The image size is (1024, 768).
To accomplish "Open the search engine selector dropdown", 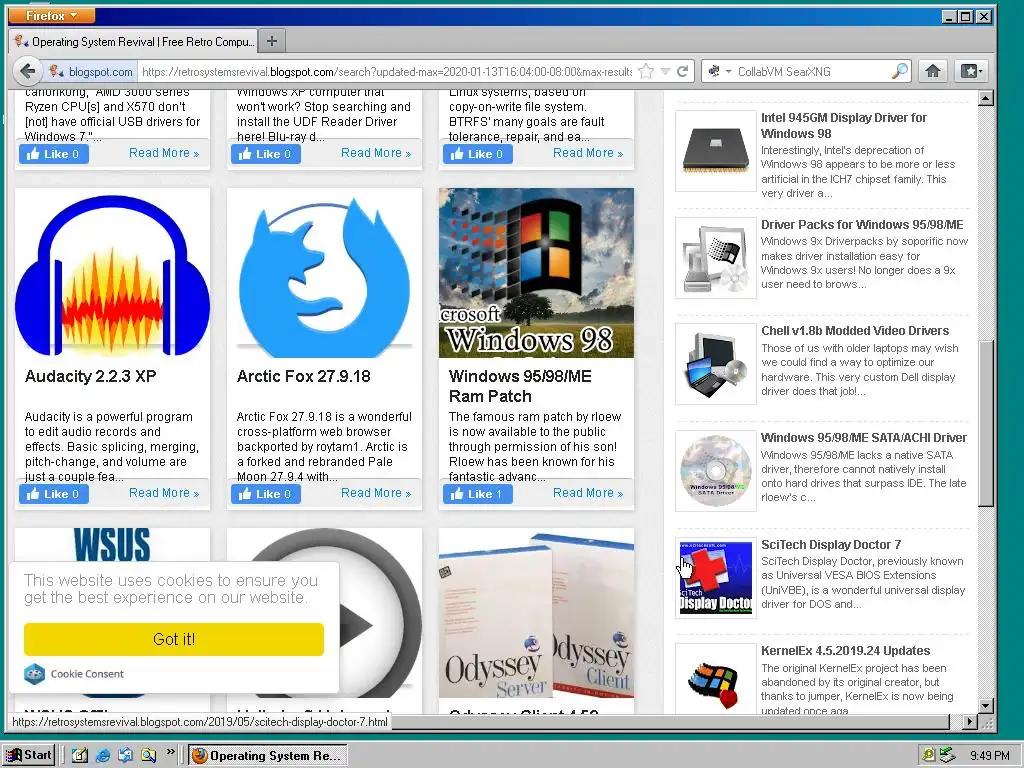I will pyautogui.click(x=719, y=71).
